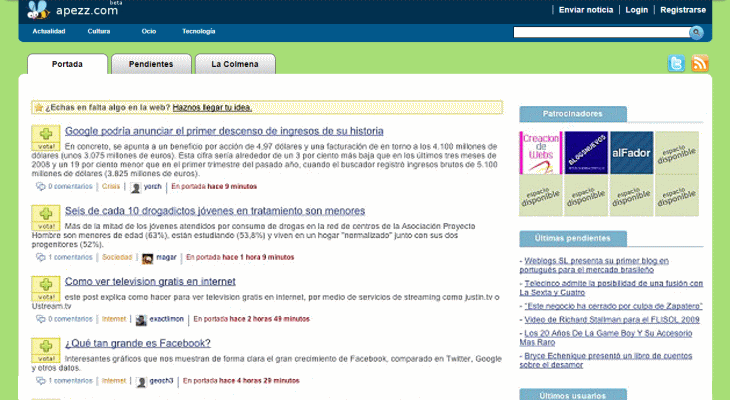Switch to the La Colmena tab
This screenshot has height=400, width=730.
pos(235,64)
